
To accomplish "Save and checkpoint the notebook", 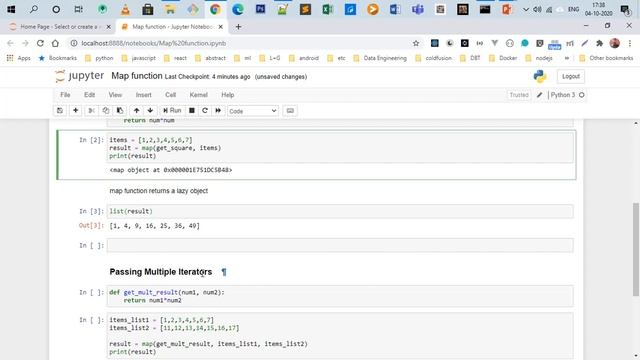I will (60, 111).
